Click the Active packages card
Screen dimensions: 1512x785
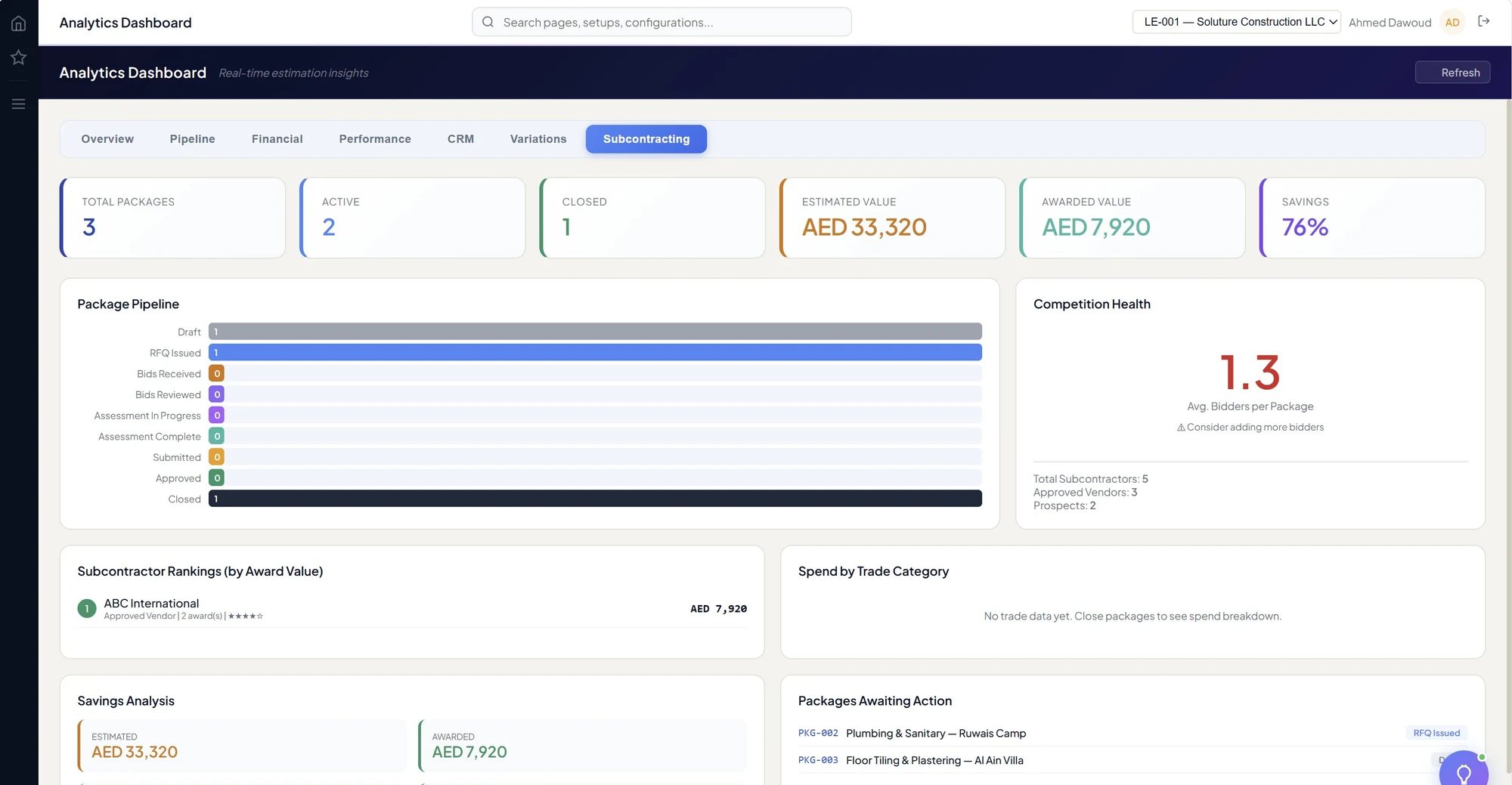413,218
